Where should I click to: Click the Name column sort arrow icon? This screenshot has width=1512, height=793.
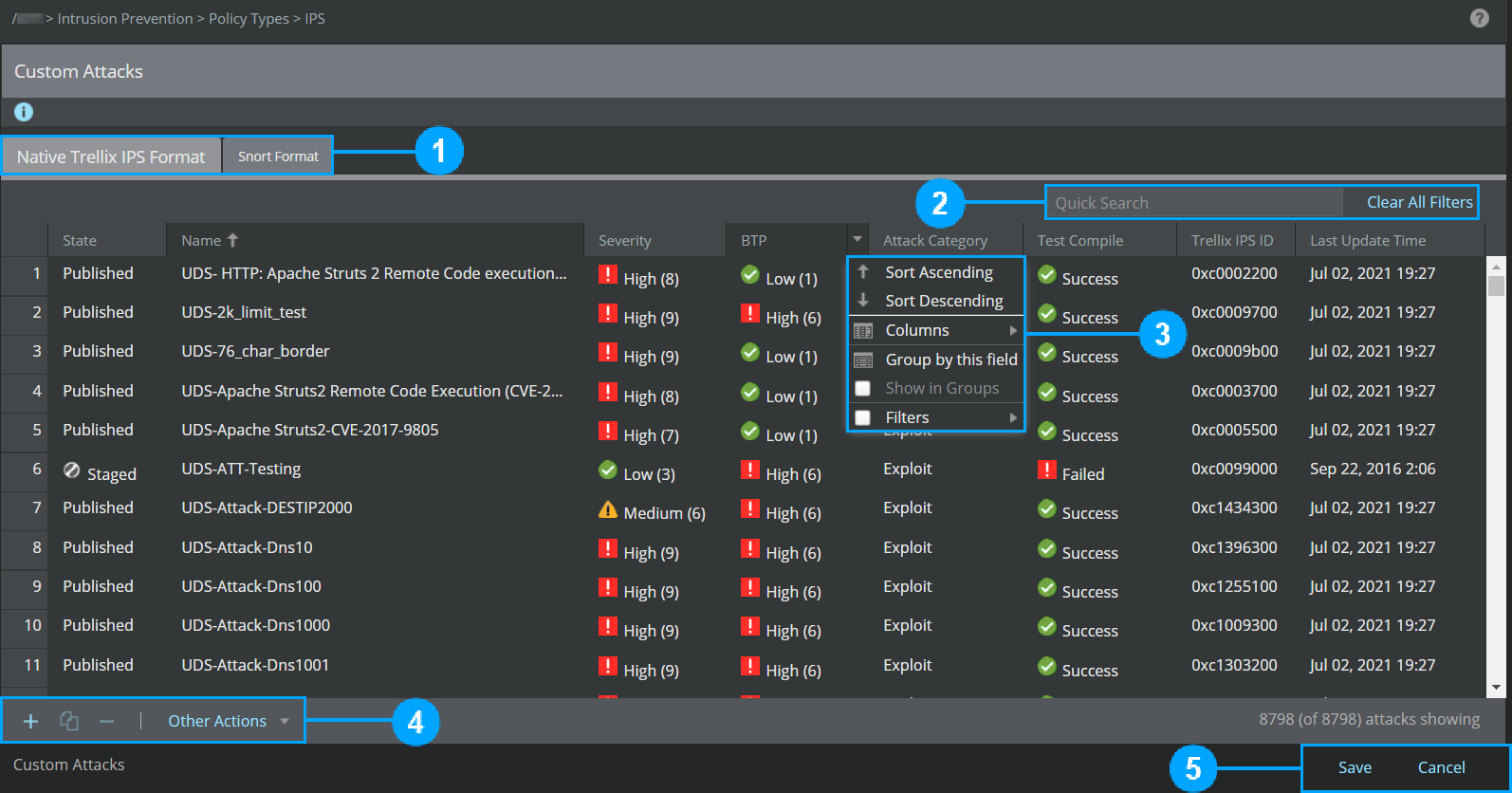[232, 240]
